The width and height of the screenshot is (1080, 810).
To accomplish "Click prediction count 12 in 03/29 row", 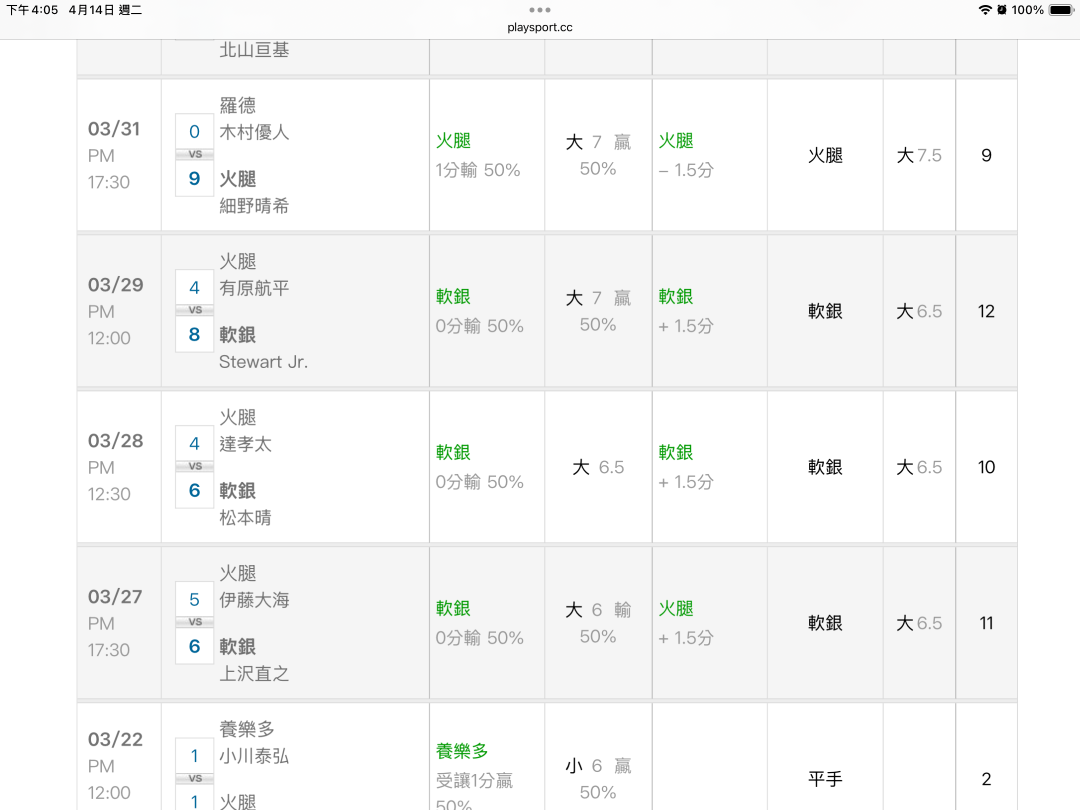I will [x=986, y=311].
